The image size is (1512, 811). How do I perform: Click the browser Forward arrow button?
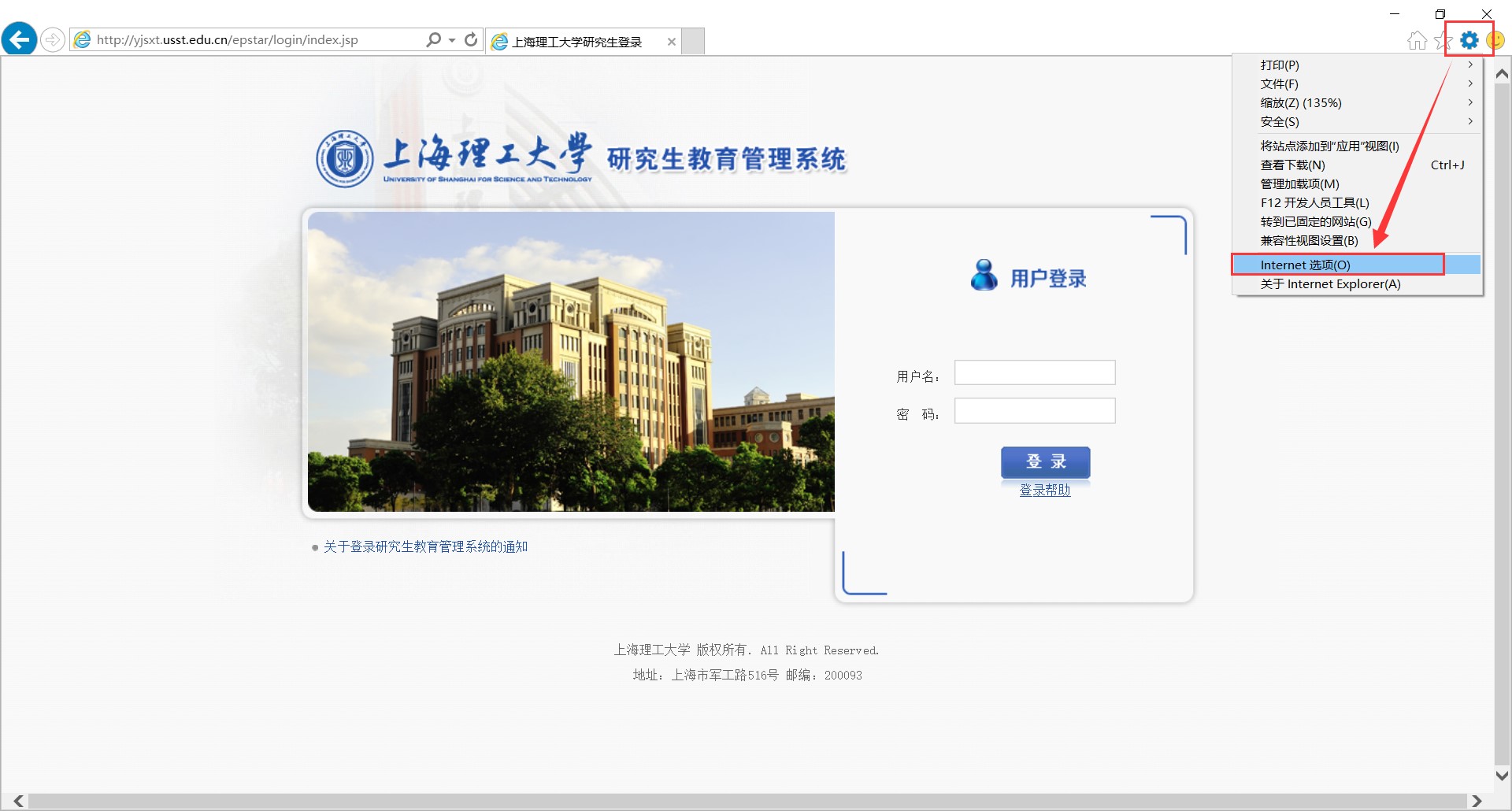coord(52,39)
